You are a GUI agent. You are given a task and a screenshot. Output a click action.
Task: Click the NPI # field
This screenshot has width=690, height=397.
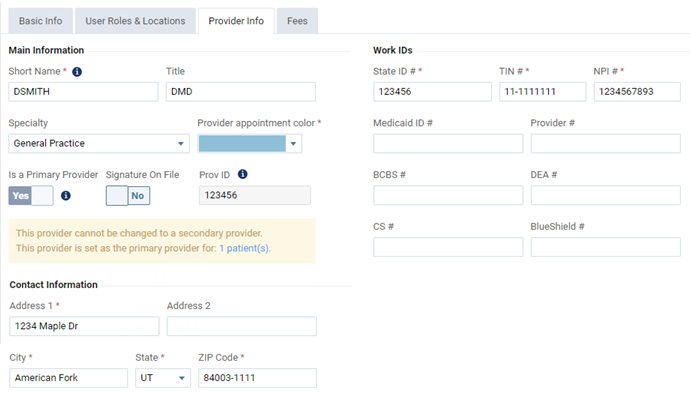pyautogui.click(x=637, y=92)
